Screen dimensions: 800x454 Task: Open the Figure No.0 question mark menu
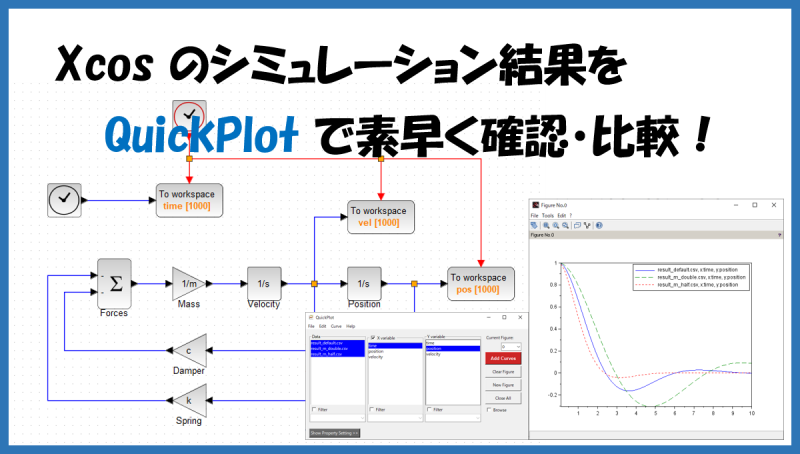571,215
